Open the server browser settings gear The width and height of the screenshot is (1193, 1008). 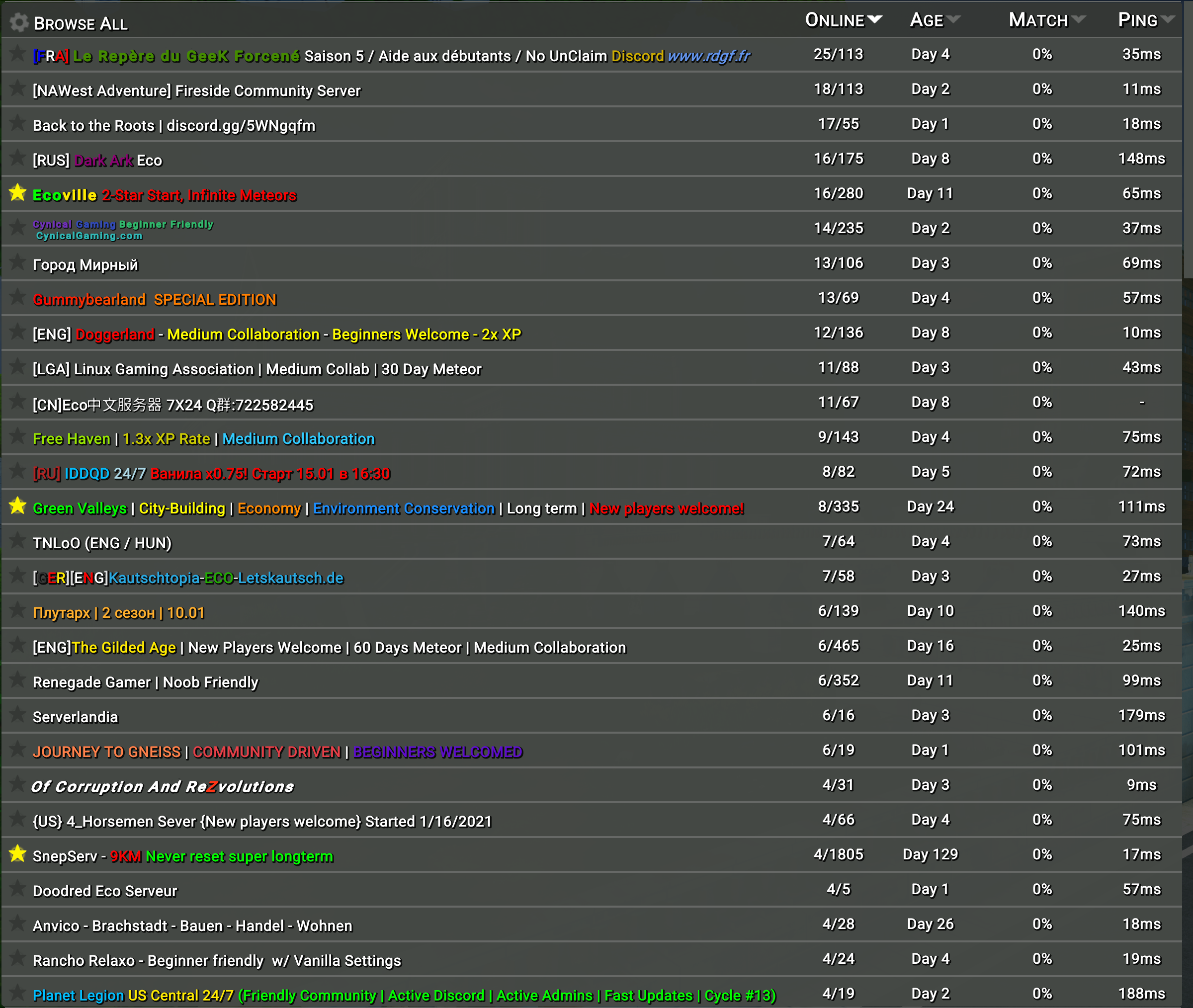click(18, 22)
